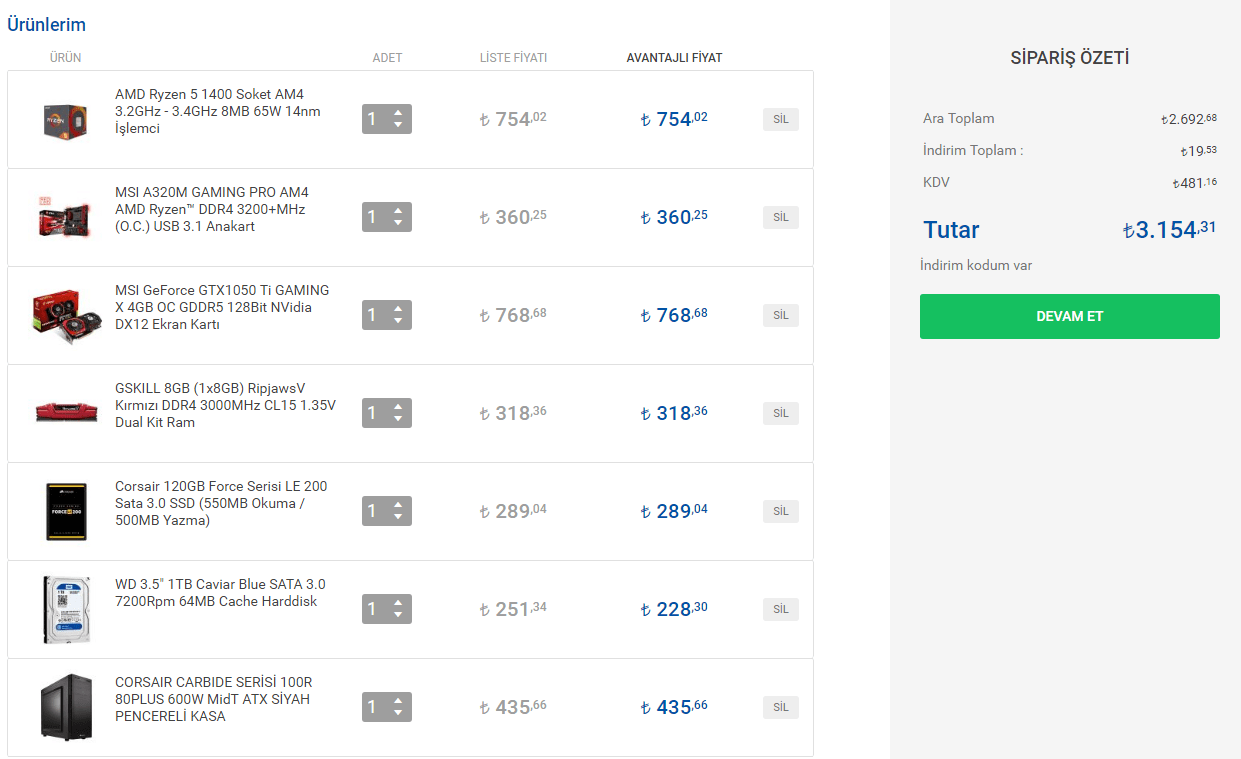Screen dimensions: 1241x759
Task: Open the GSKILL RipjawsV RAM image
Action: pos(67,413)
